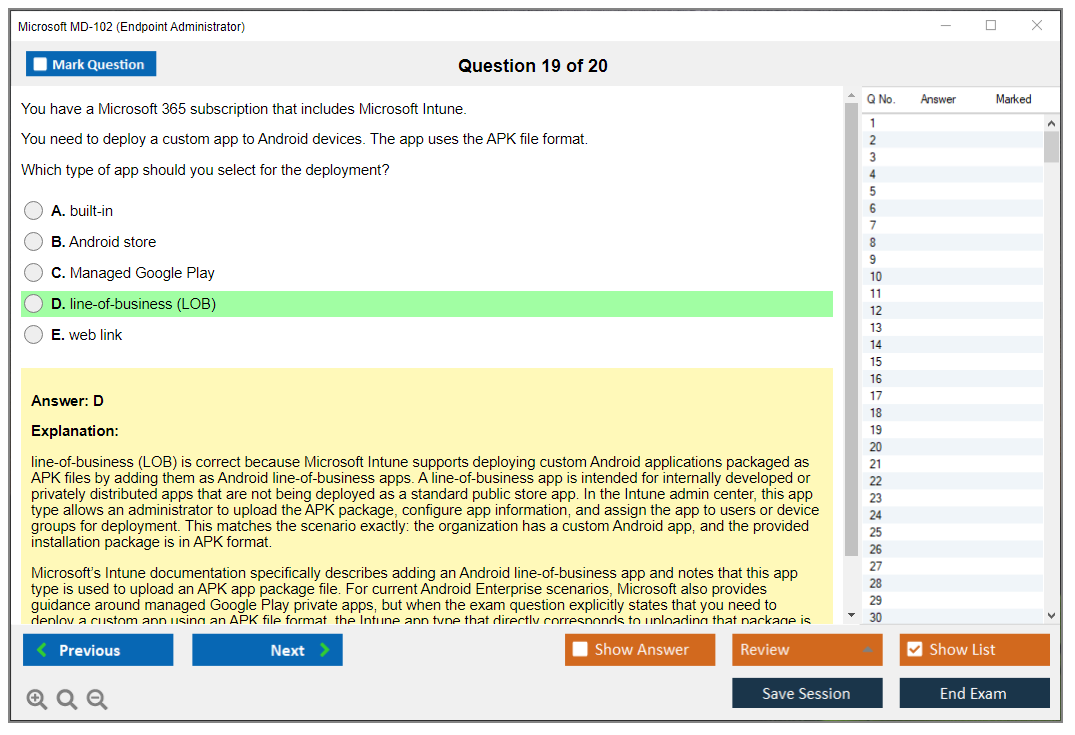The width and height of the screenshot is (1075, 735).
Task: Select option E web link
Action: pyautogui.click(x=34, y=335)
